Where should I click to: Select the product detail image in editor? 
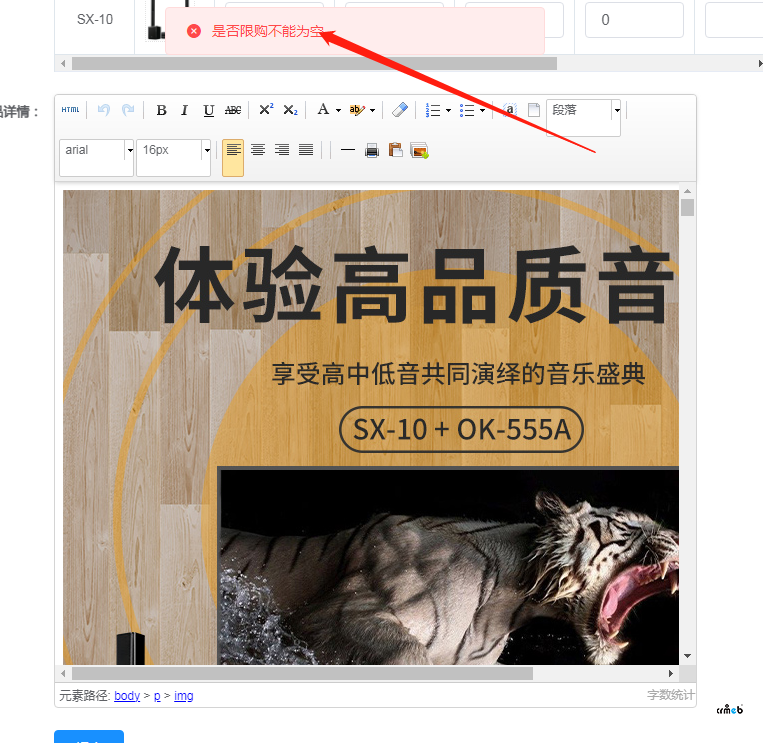pyautogui.click(x=371, y=427)
